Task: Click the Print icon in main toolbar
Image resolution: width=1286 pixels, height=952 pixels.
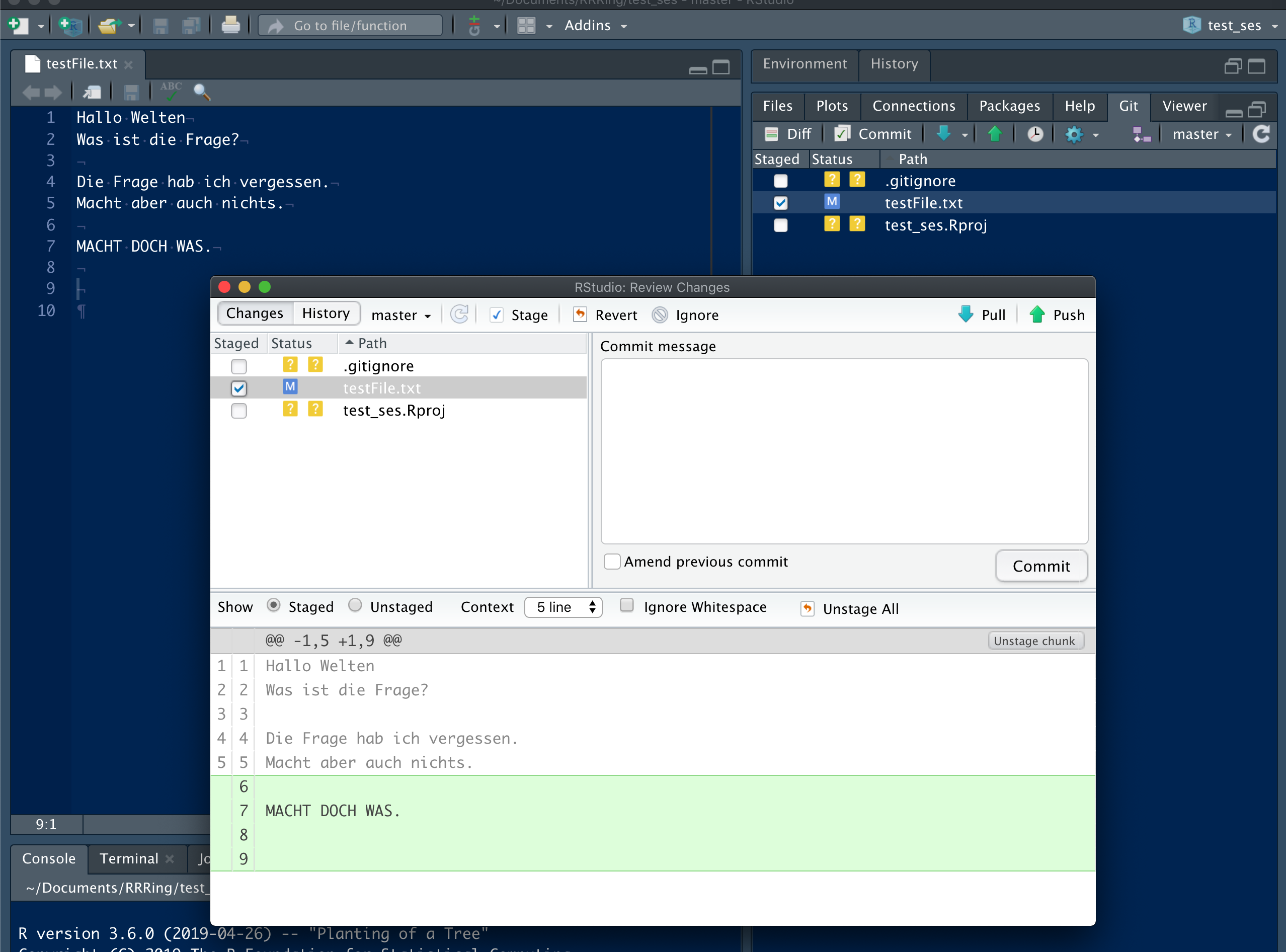Action: coord(230,25)
